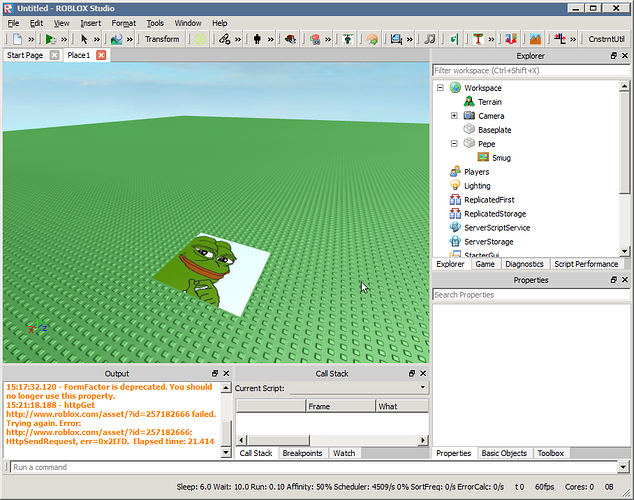Switch to the Basic Objects tab
The width and height of the screenshot is (634, 500).
504,453
